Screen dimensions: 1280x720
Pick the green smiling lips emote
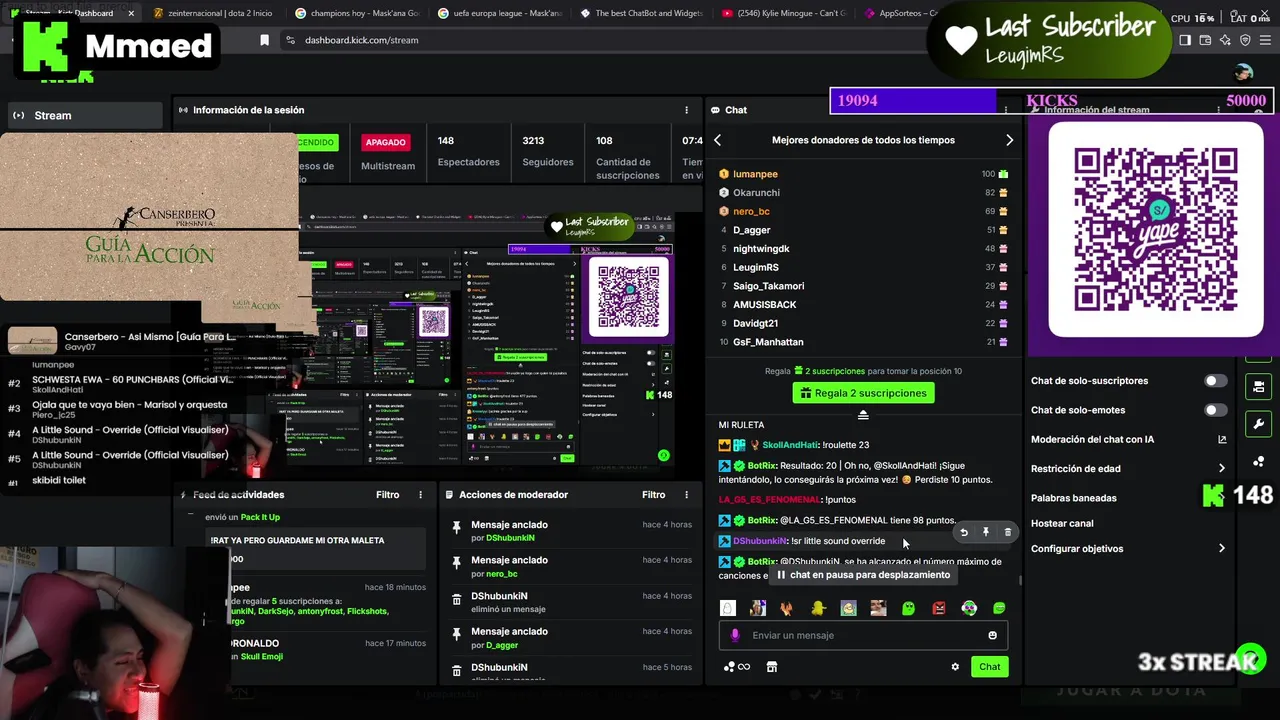(999, 608)
